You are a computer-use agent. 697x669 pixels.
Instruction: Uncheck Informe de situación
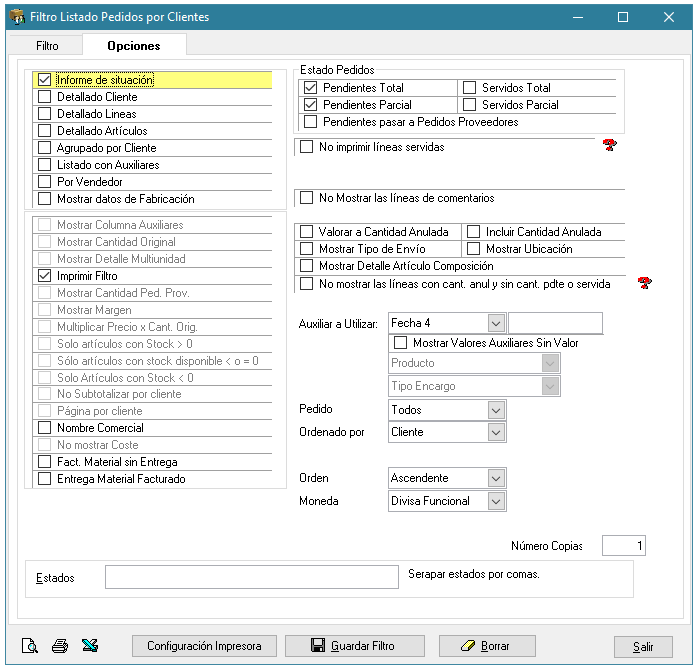point(44,80)
